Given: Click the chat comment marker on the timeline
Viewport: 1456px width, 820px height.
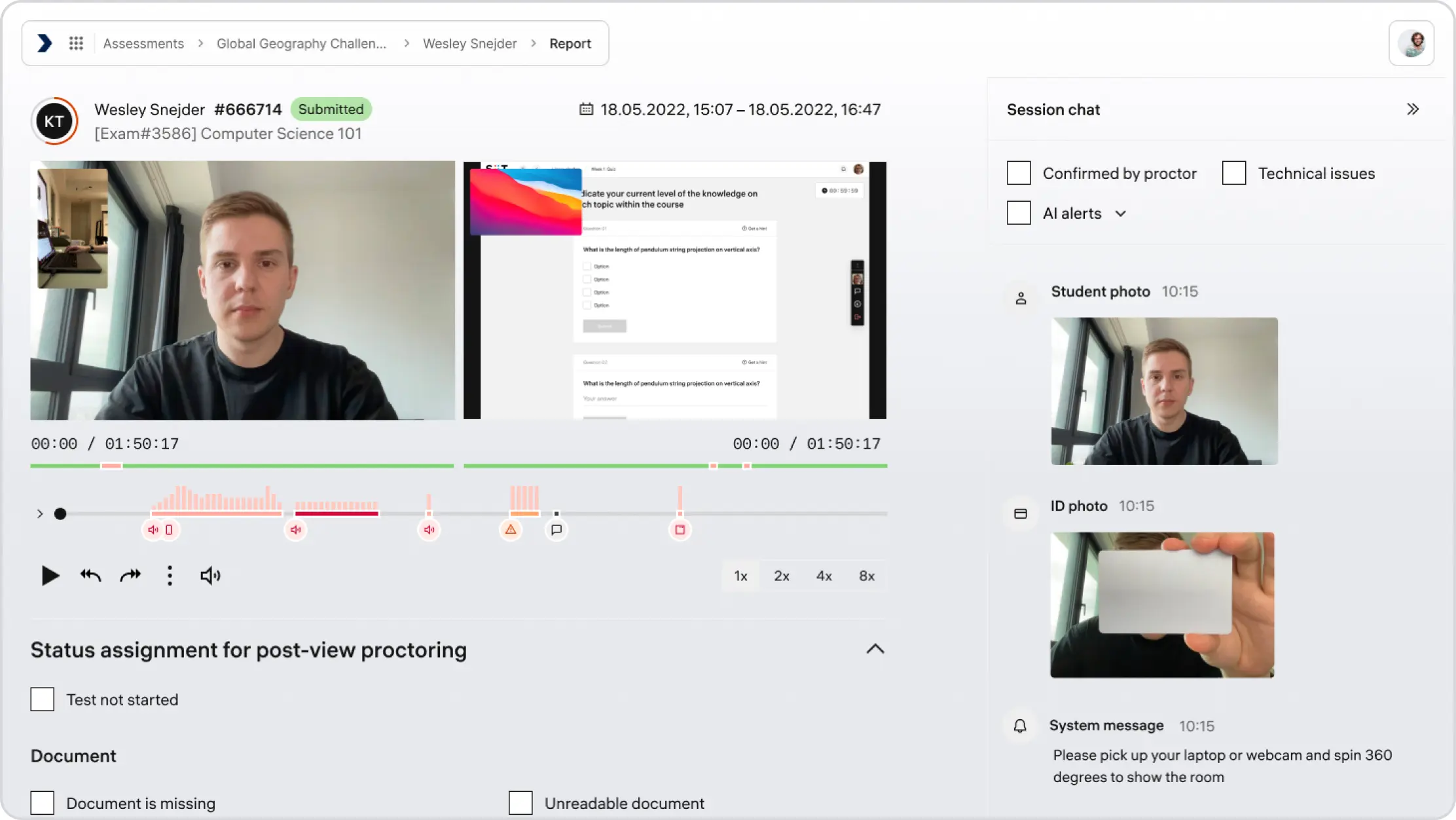Looking at the screenshot, I should coord(556,529).
